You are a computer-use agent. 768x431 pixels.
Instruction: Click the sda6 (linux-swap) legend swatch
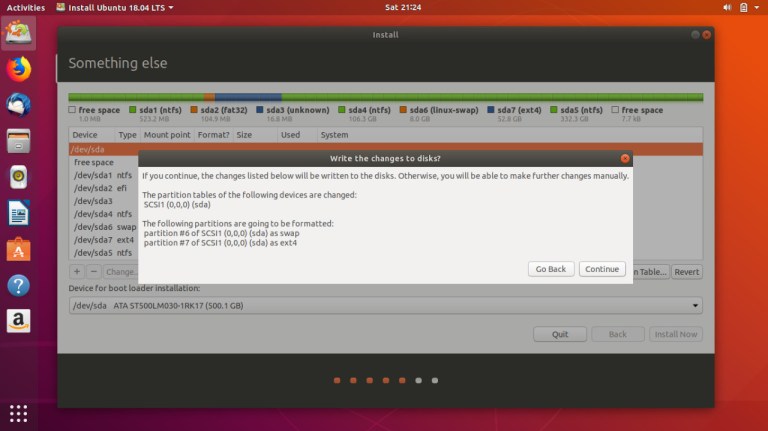(x=403, y=110)
